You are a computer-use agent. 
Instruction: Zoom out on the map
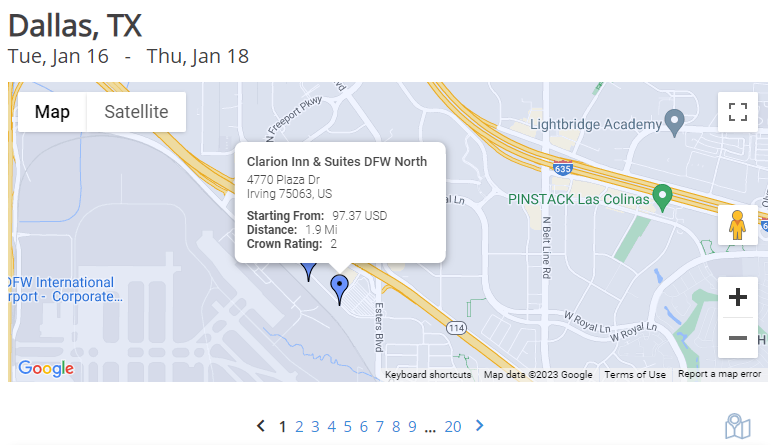click(x=738, y=338)
